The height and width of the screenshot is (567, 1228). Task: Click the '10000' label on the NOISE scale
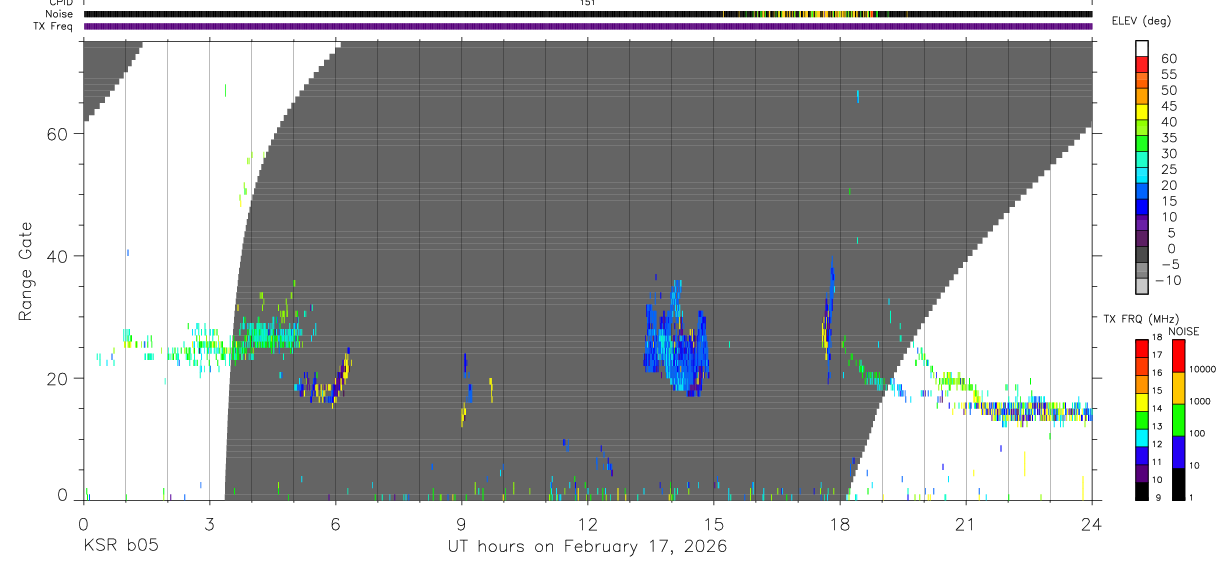coord(1200,369)
